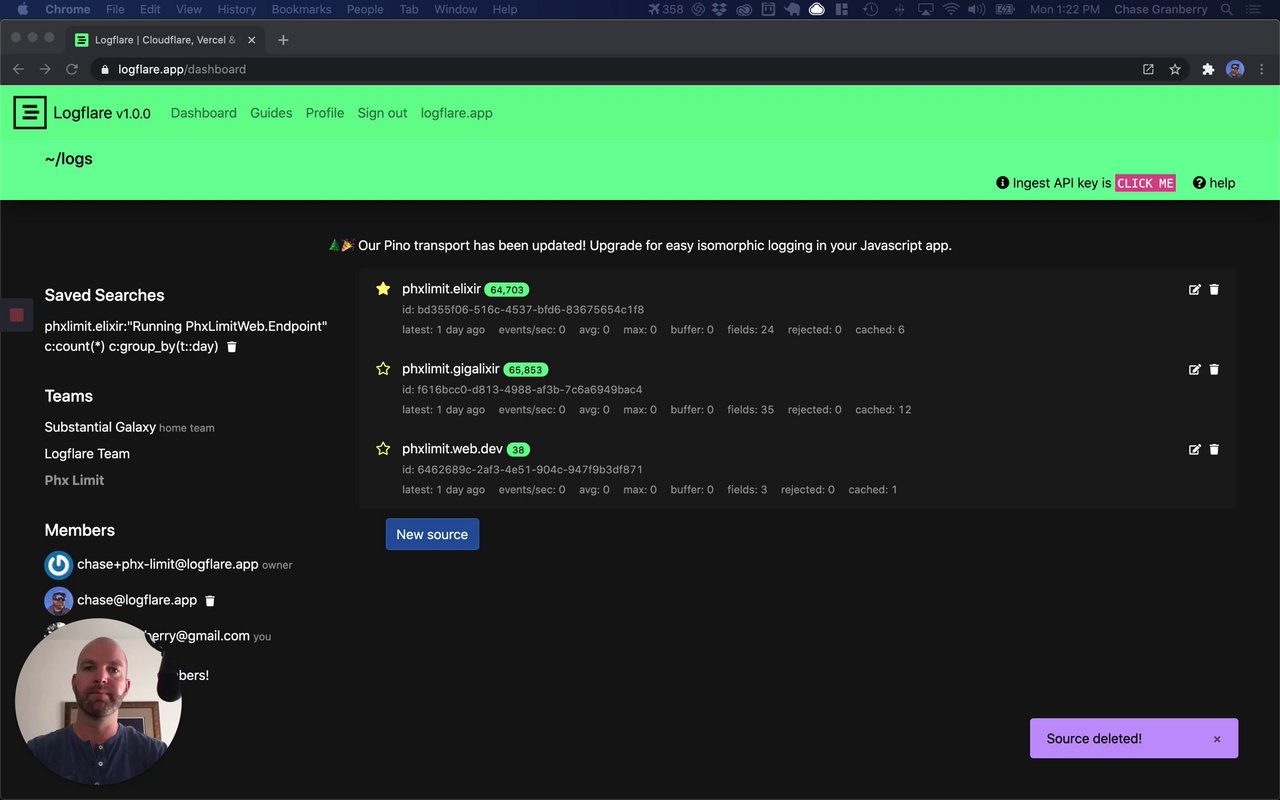
Task: Go back in browser history
Action: coord(18,69)
